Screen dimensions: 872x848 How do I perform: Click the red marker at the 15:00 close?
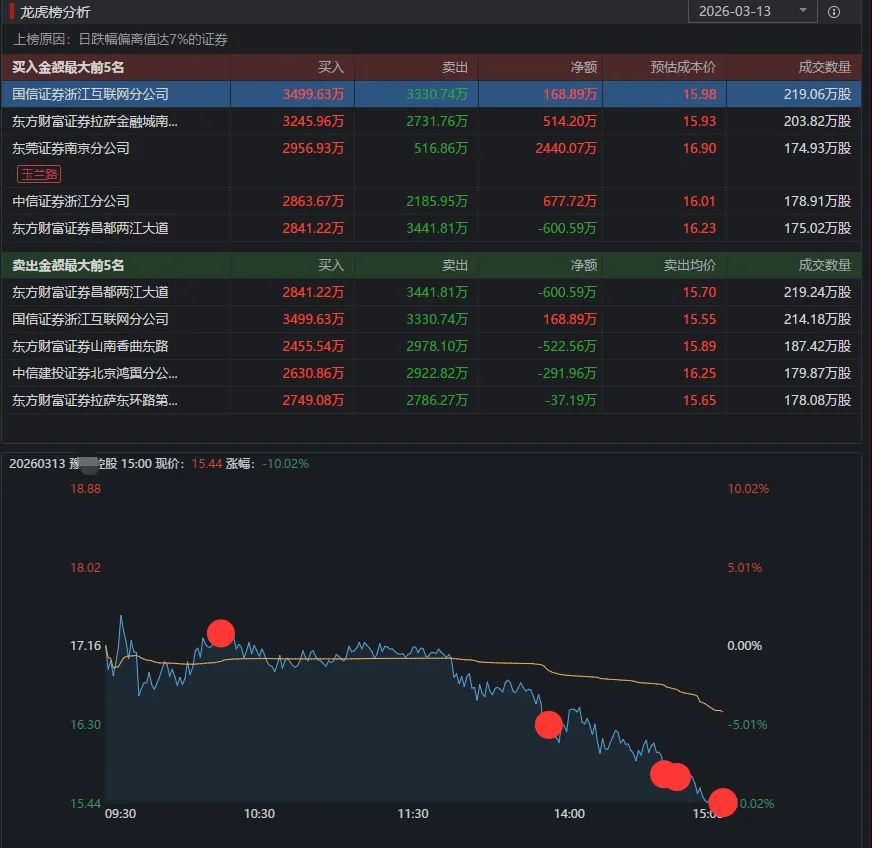coord(722,802)
